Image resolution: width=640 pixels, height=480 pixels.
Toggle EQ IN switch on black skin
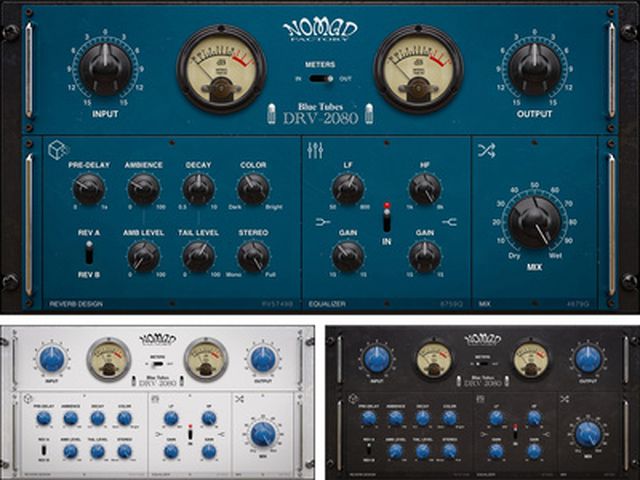pyautogui.click(x=515, y=433)
